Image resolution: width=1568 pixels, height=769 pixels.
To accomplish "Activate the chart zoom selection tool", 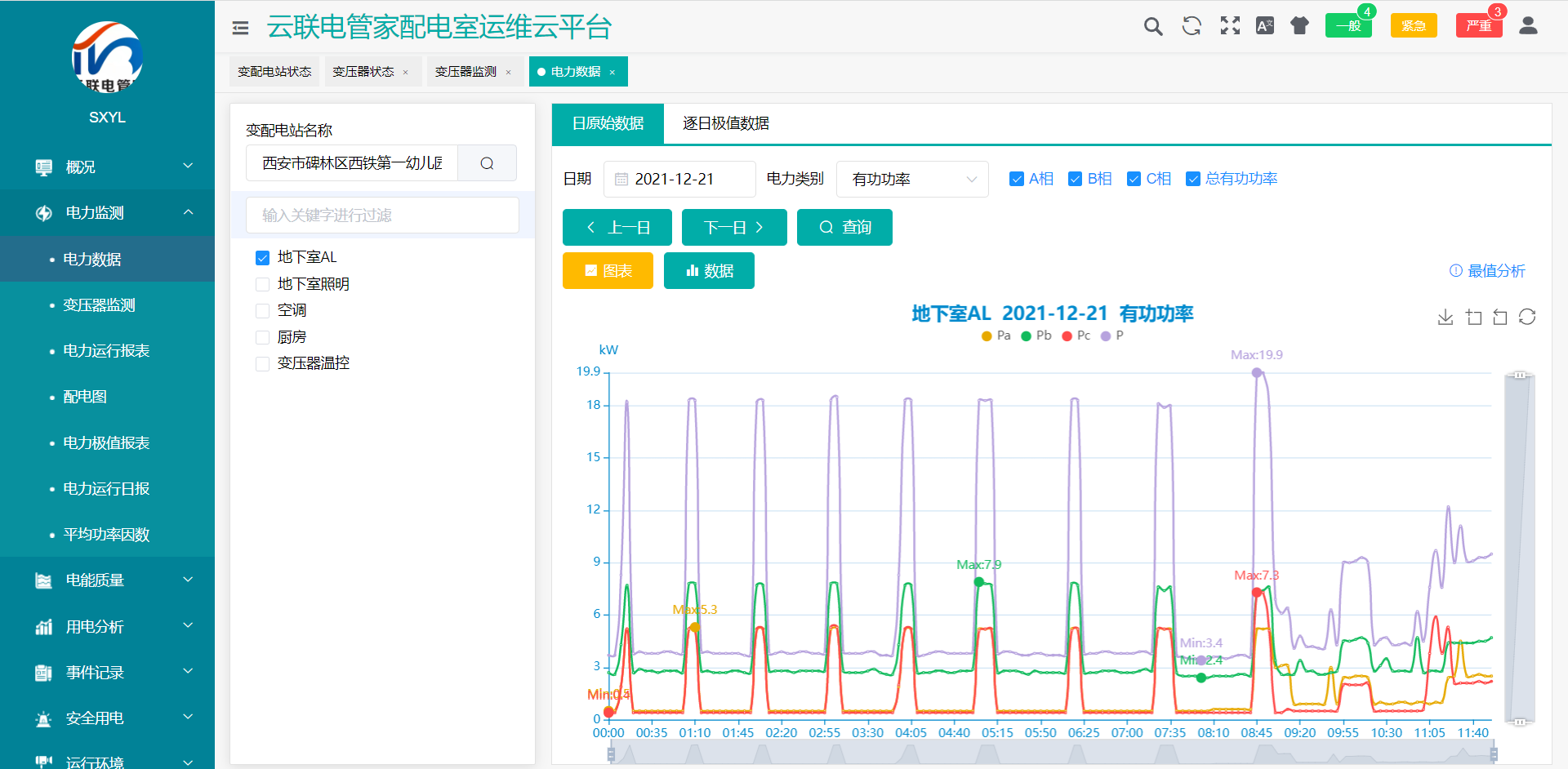I will tap(1474, 317).
